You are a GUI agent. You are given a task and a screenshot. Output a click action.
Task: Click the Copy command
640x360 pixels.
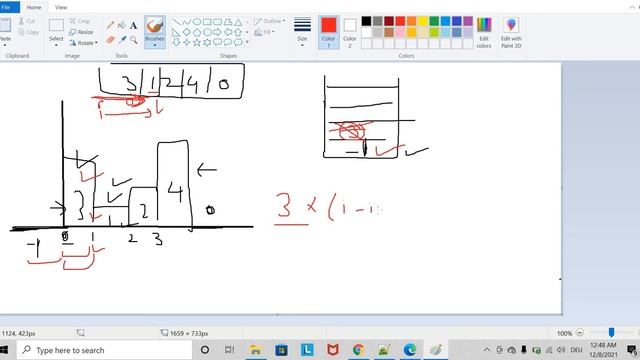coord(29,32)
